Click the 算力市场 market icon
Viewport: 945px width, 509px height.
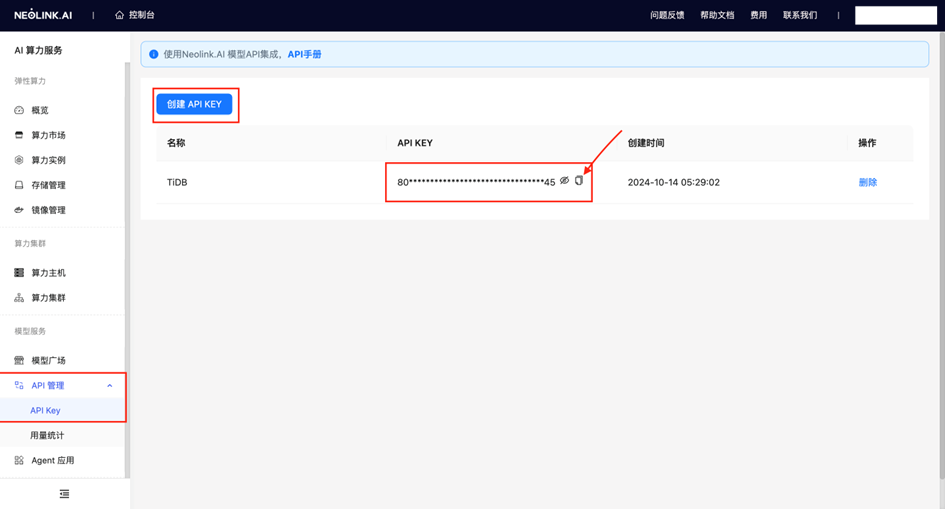19,135
